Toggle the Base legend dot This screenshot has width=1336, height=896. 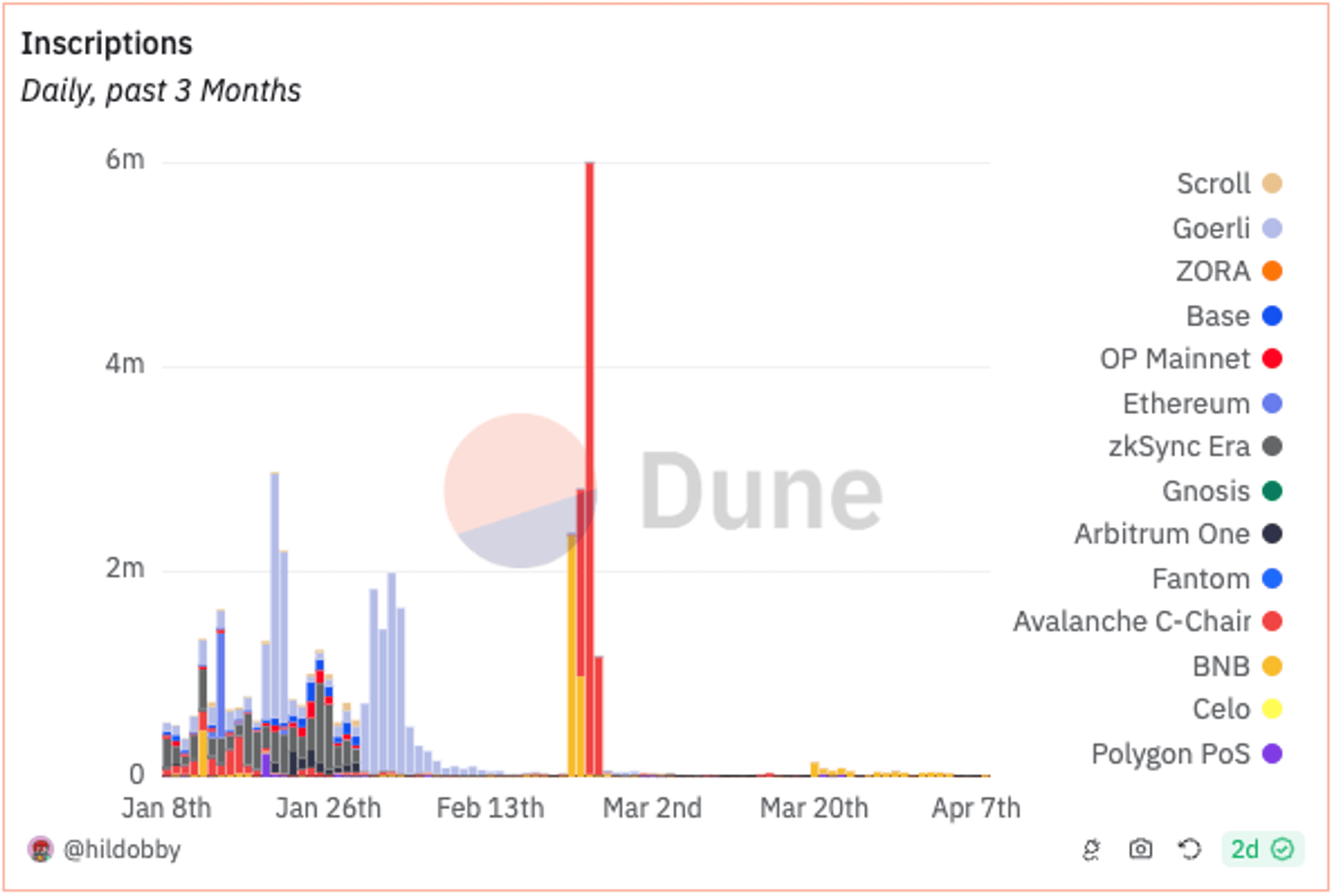pos(1272,316)
